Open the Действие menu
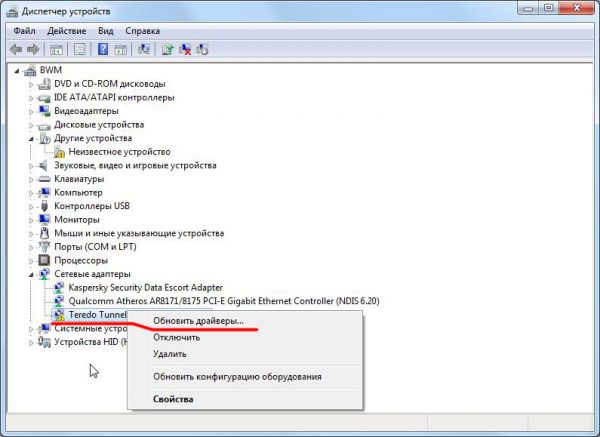The height and width of the screenshot is (437, 600). 67,31
